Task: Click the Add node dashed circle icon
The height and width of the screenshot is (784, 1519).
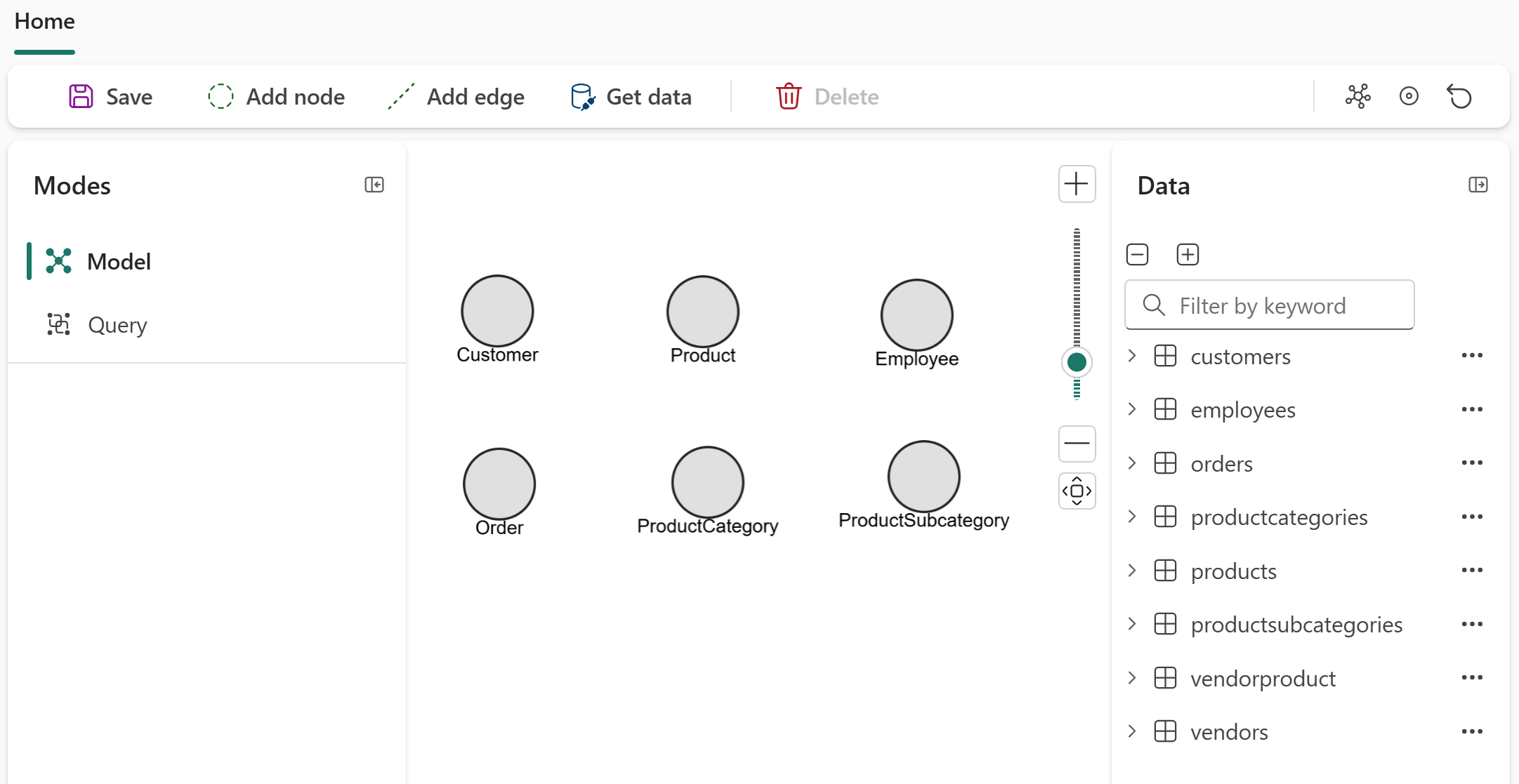Action: pyautogui.click(x=220, y=96)
